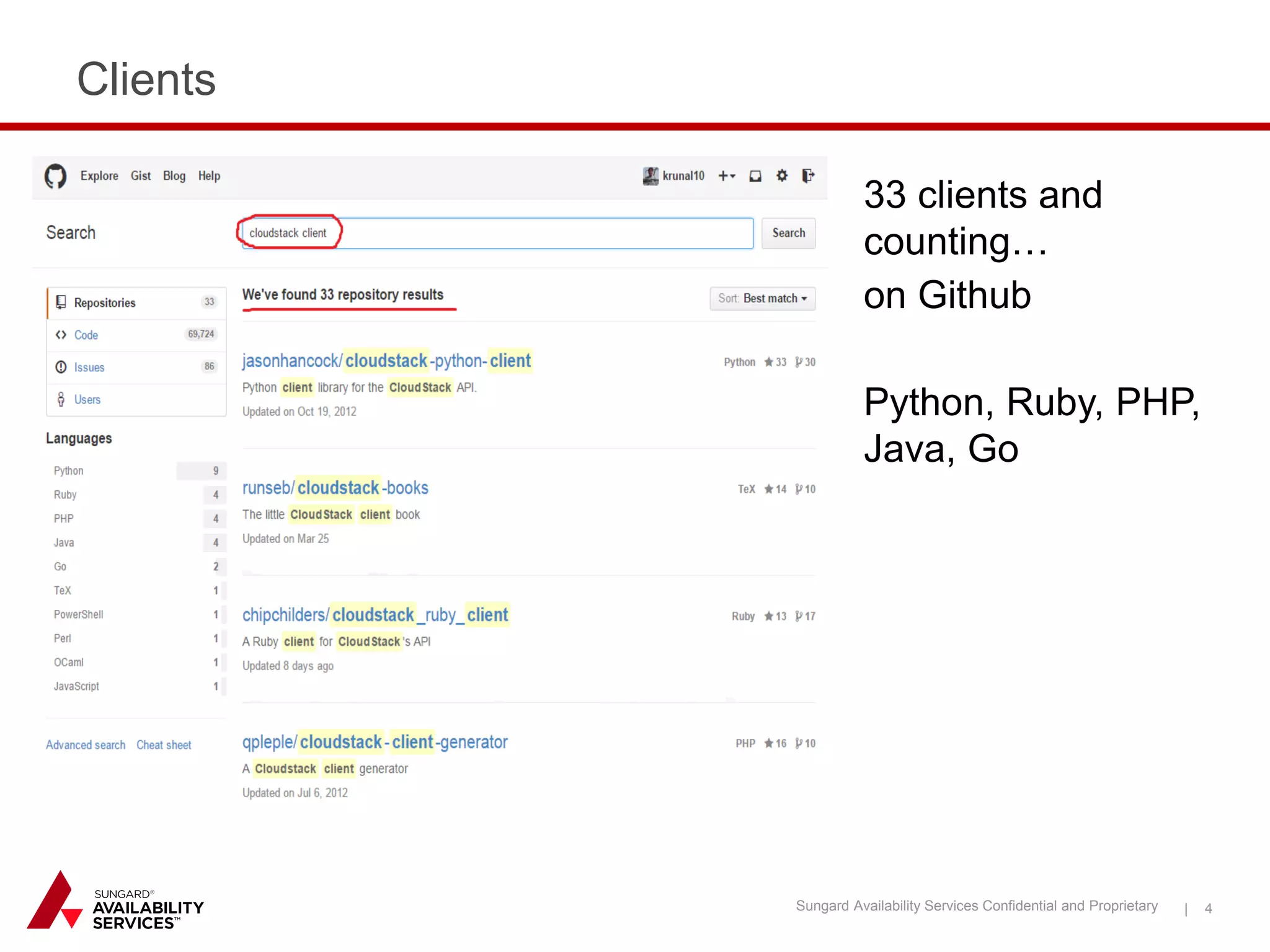Viewport: 1270px width, 952px height.
Task: Select the Users results tab
Action: coord(136,399)
